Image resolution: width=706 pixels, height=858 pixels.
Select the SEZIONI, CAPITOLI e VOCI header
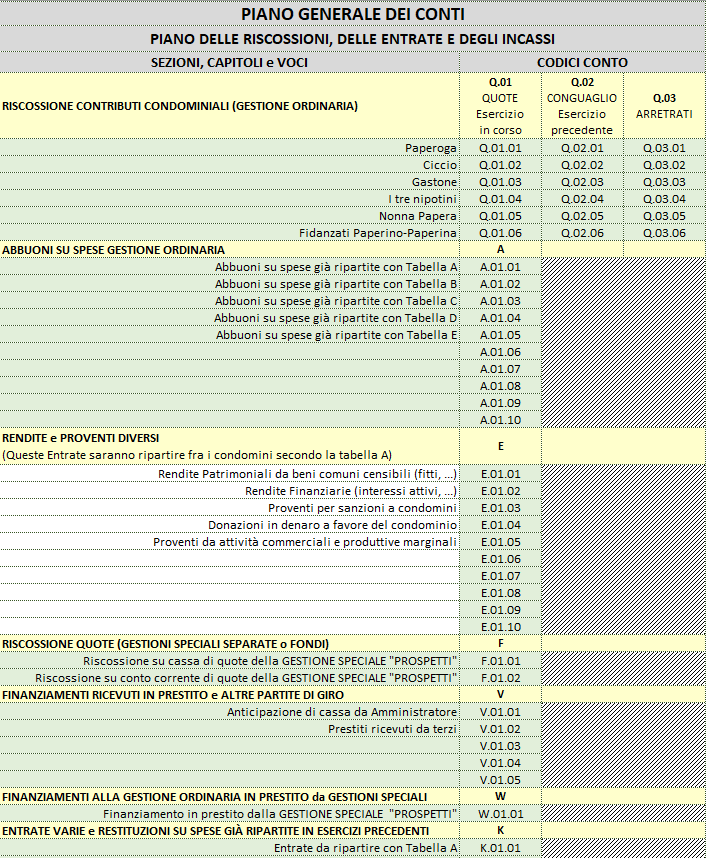pyautogui.click(x=229, y=62)
